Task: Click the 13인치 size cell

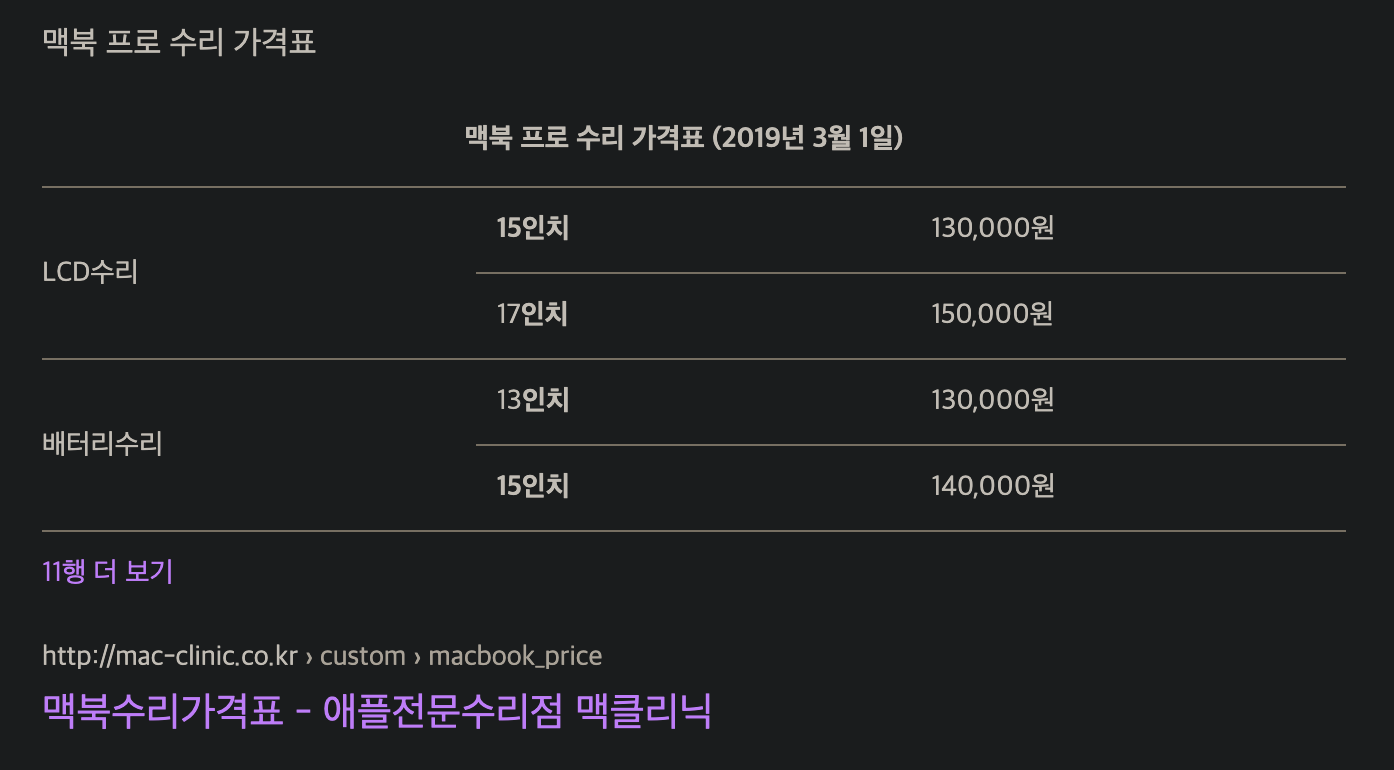Action: [x=532, y=401]
